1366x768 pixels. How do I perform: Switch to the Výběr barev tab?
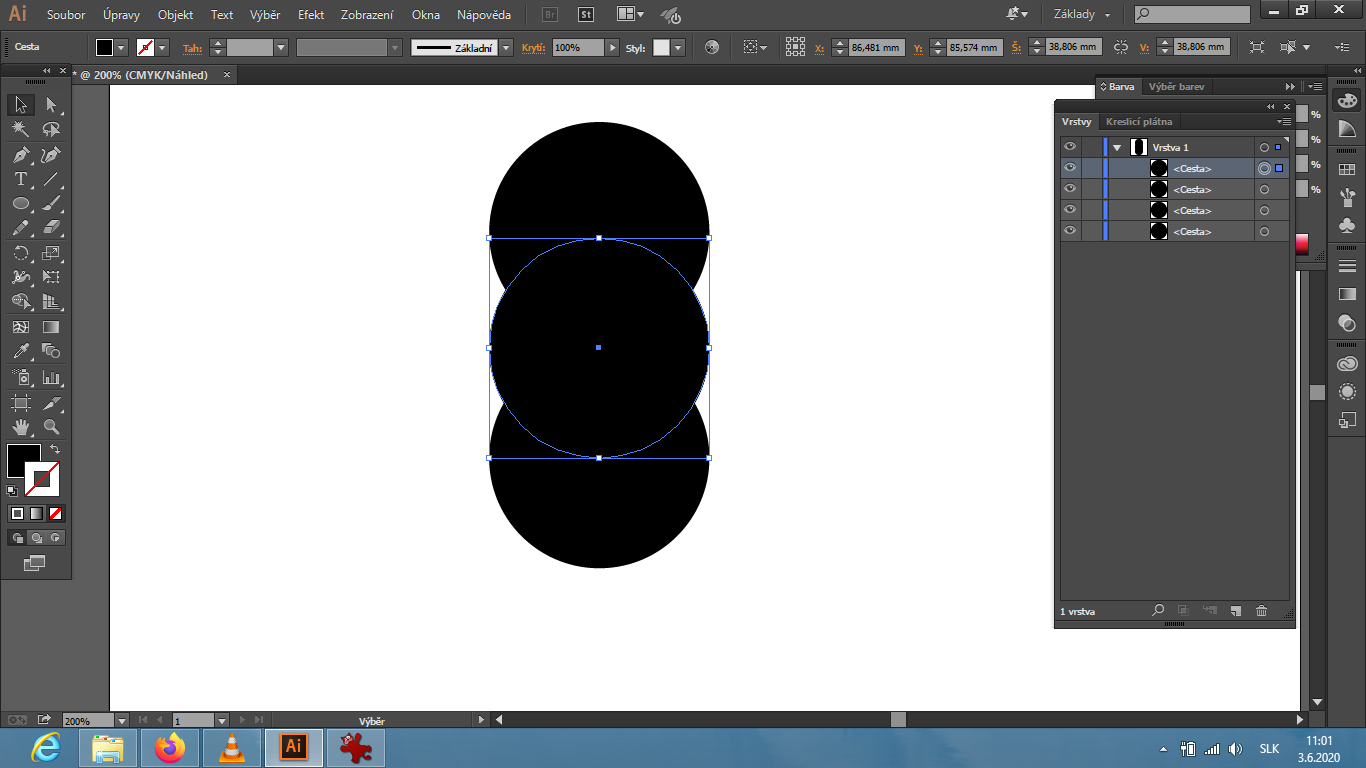click(1176, 87)
